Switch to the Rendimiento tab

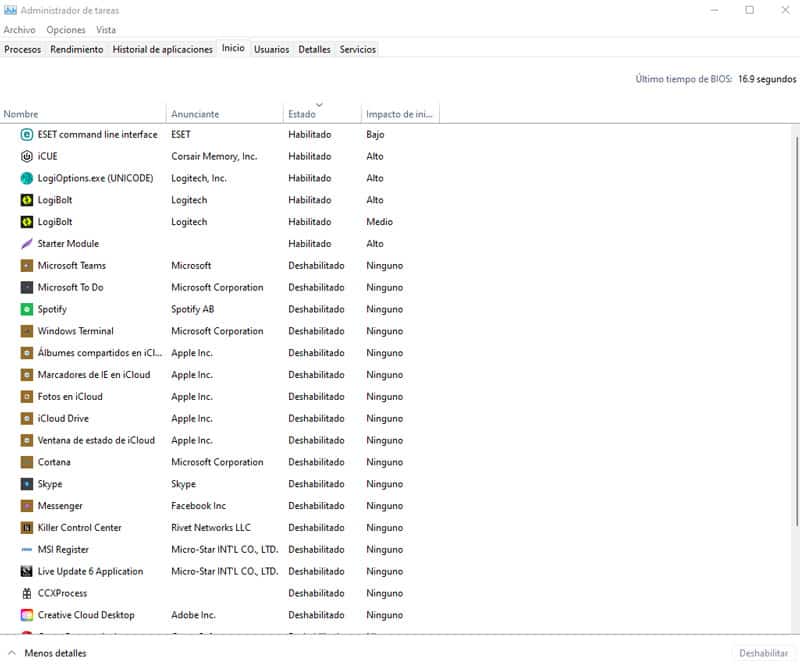[x=77, y=50]
